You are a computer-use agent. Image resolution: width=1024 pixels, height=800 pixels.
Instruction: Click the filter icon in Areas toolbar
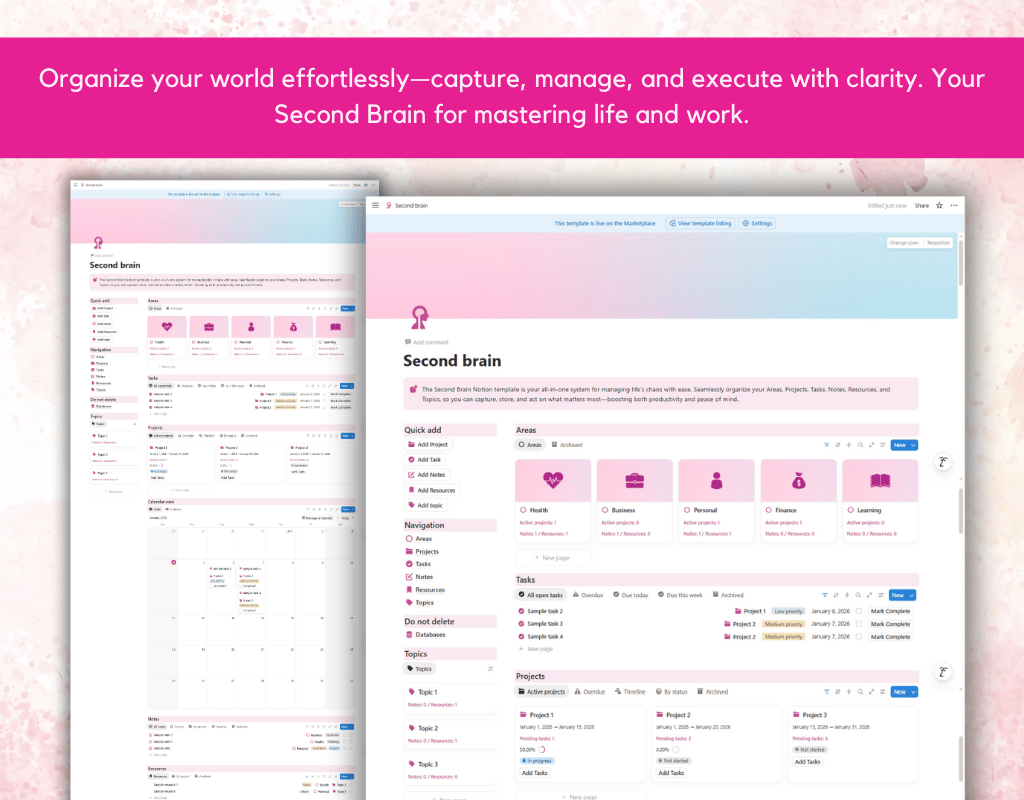click(x=826, y=445)
